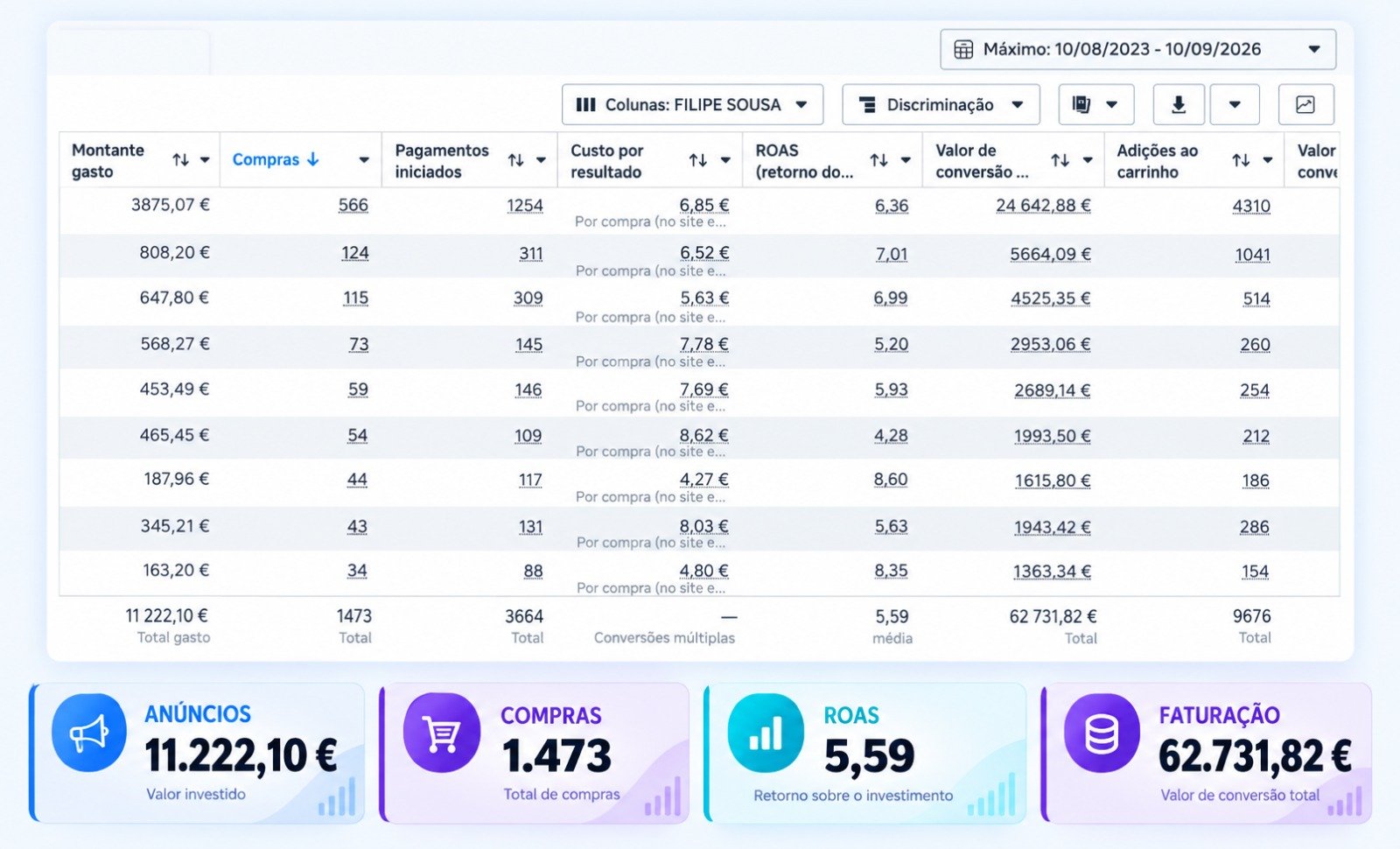Click the 6,85 € cost per result
Viewport: 1400px width, 849px height.
(x=704, y=205)
